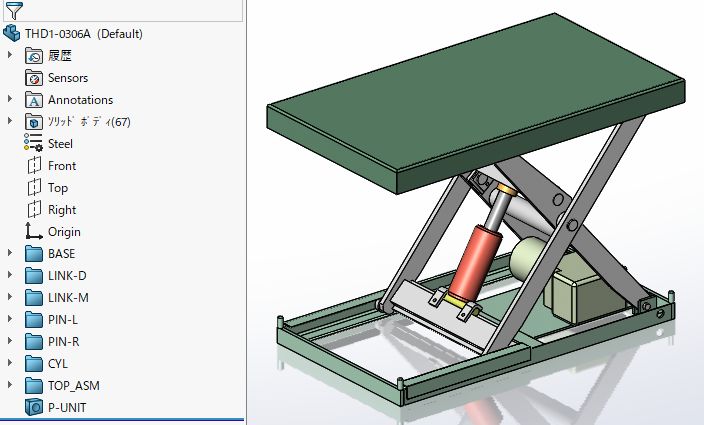Expand the ｿﾘｯﾄﾞ ﾎﾞﾃﾞｨ(67) node
This screenshot has height=425, width=704.
(10, 121)
